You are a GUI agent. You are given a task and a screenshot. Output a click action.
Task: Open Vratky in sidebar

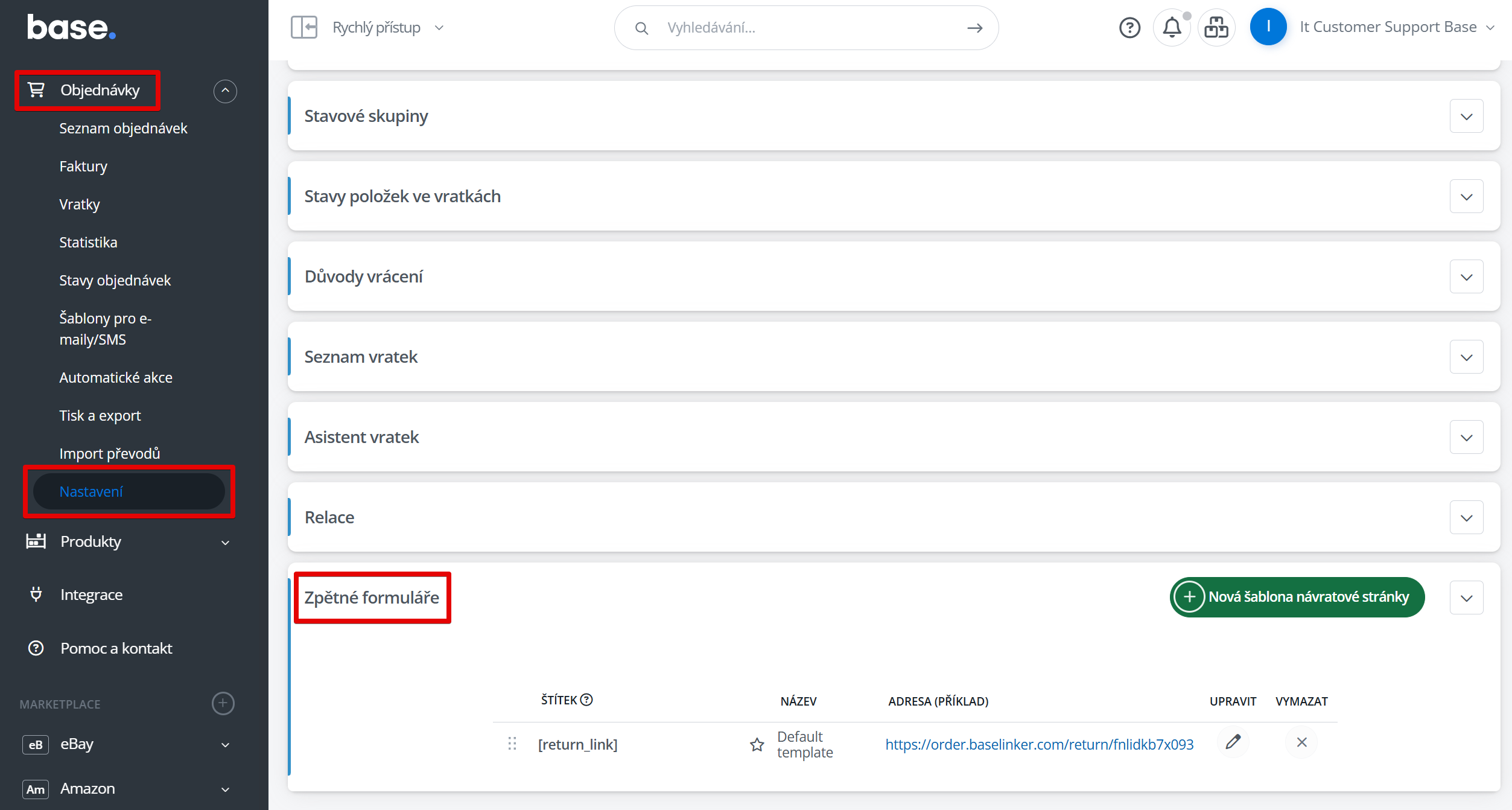[x=80, y=205]
